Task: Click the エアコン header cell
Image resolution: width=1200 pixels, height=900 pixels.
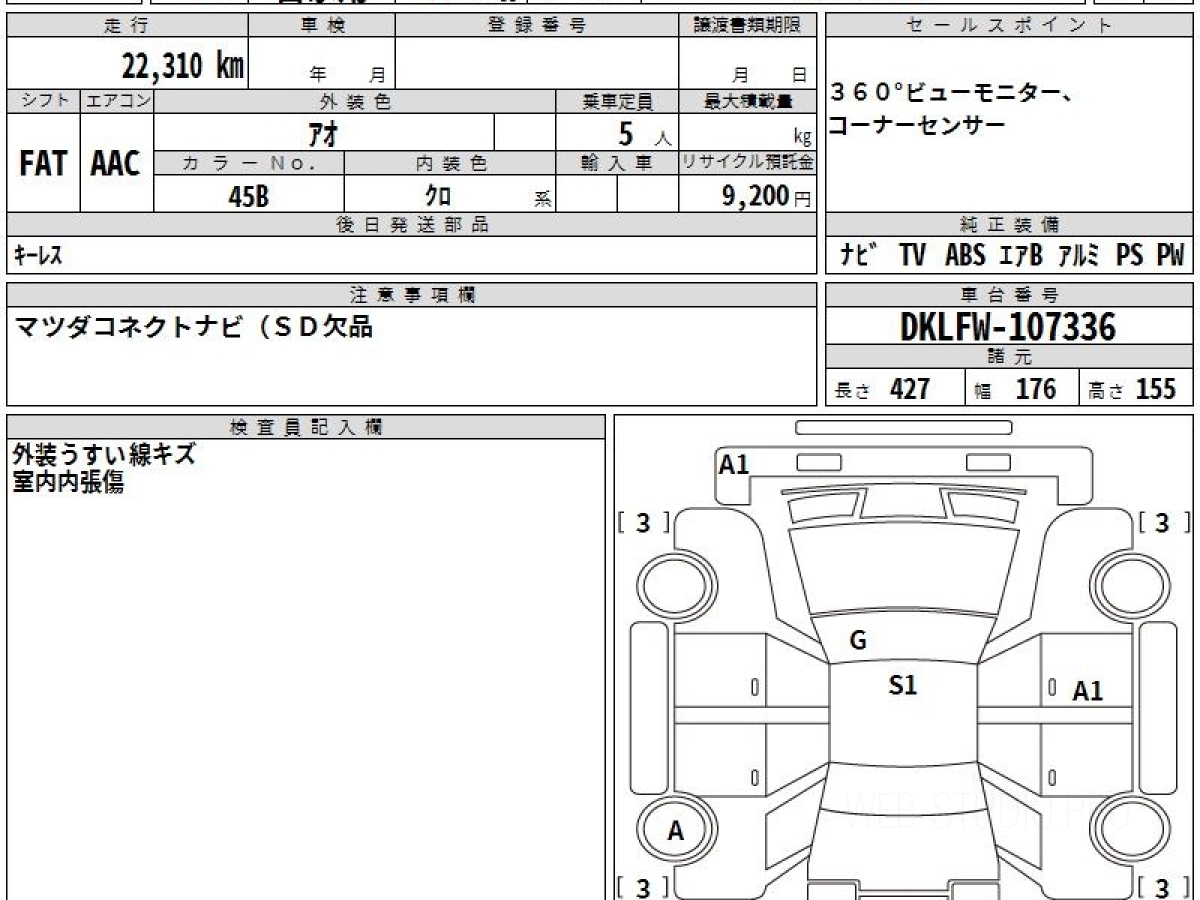Action: [117, 101]
